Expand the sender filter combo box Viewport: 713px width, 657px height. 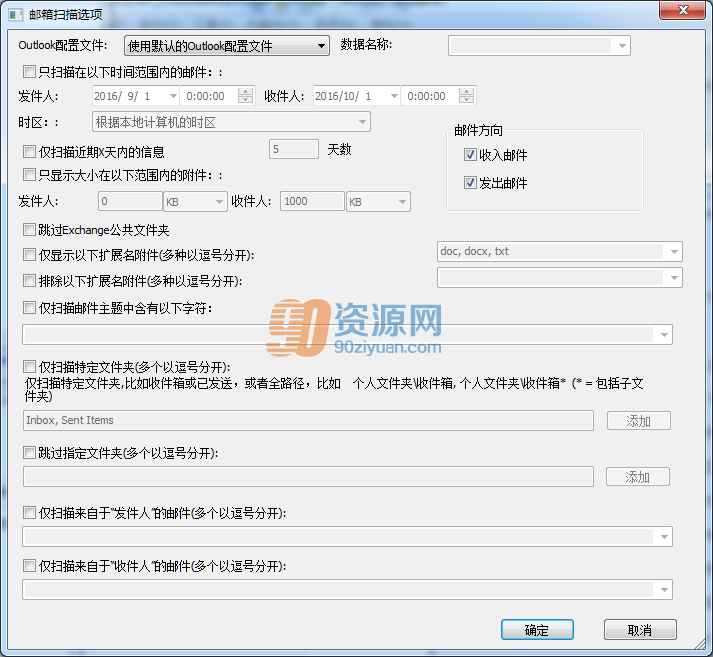click(x=664, y=537)
